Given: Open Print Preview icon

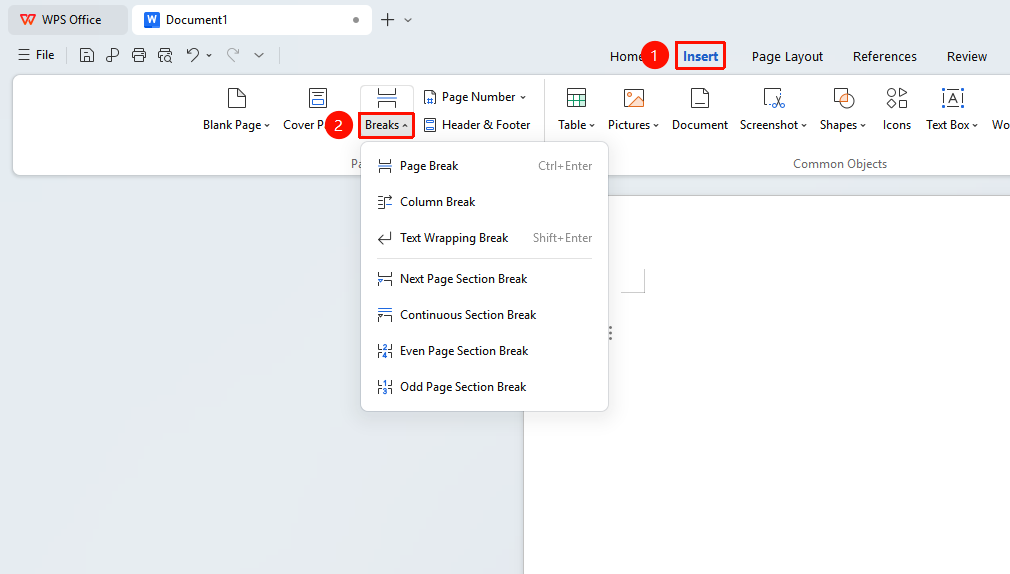Looking at the screenshot, I should (x=165, y=55).
